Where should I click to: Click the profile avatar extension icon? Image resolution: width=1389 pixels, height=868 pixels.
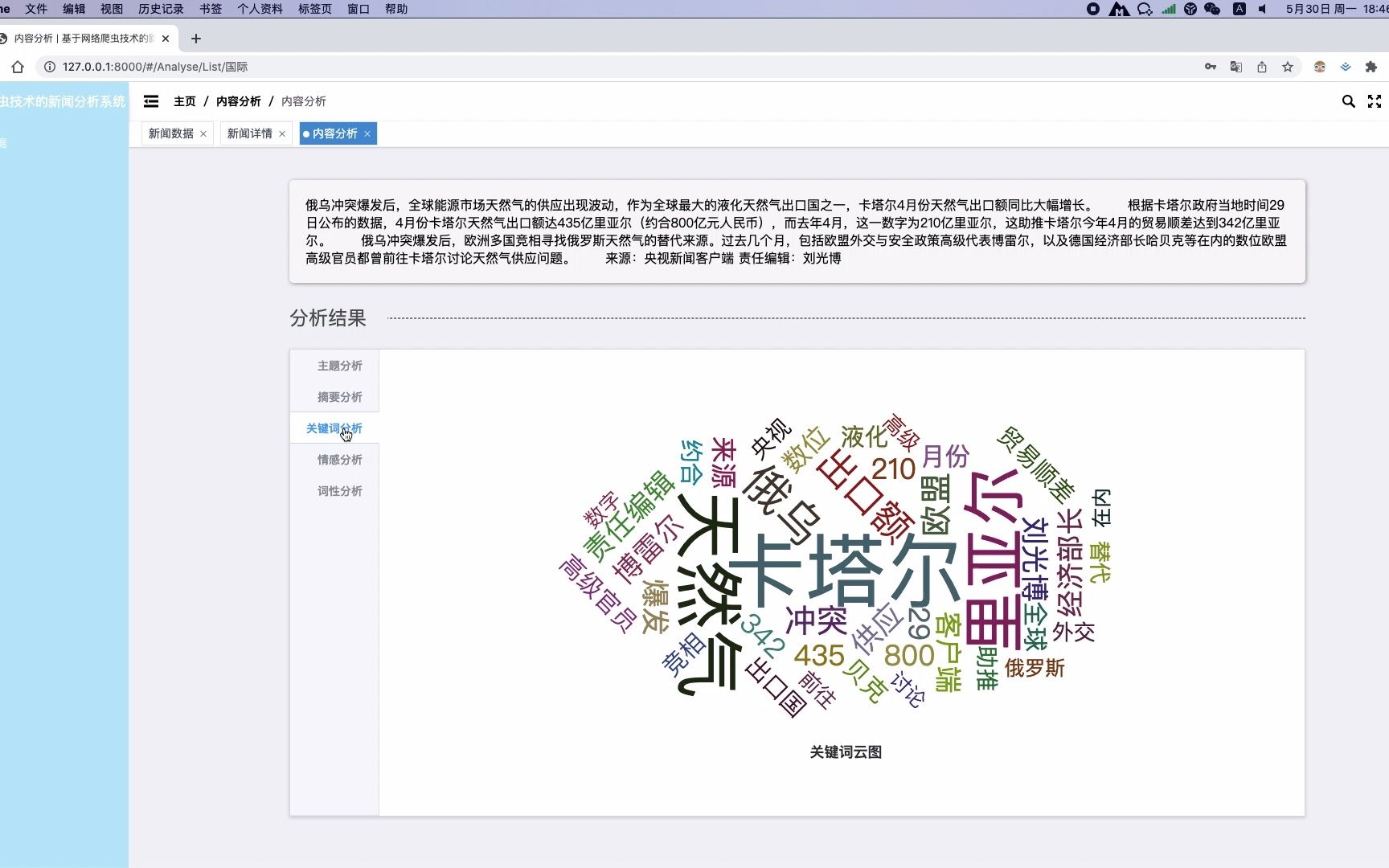1319,67
